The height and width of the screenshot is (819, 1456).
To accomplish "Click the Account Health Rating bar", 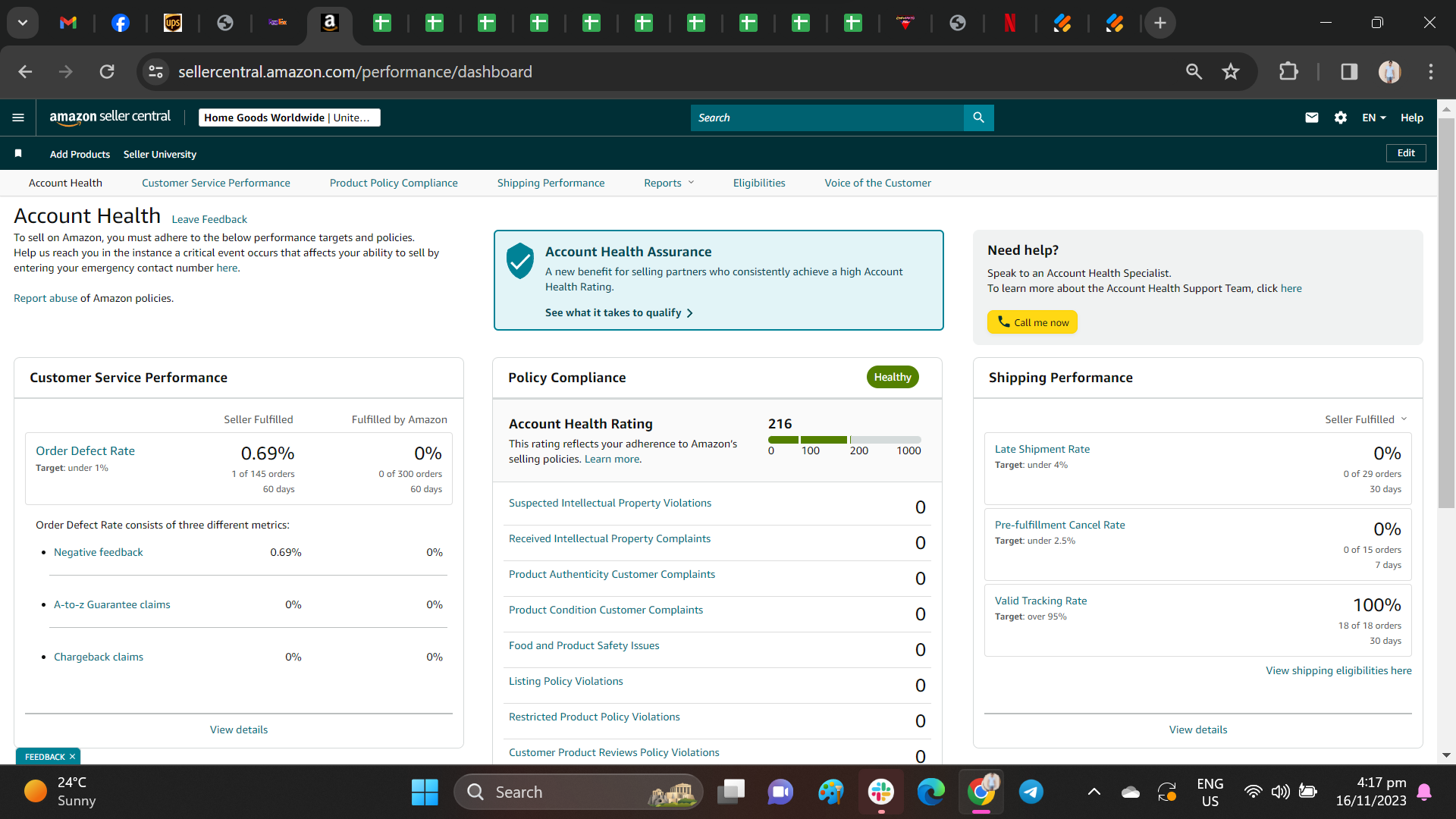I will [x=844, y=440].
